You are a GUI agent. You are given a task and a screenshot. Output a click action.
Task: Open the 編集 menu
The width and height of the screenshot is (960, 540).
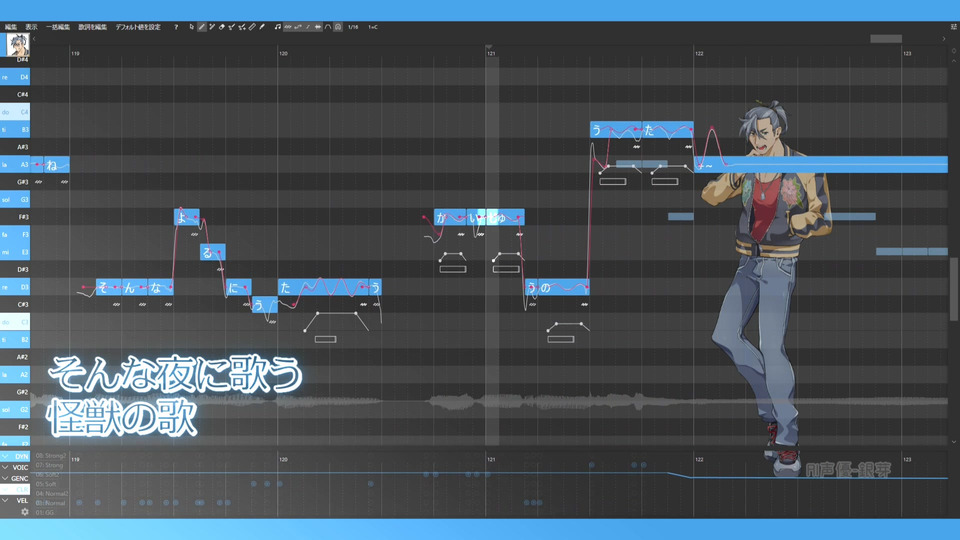coord(10,27)
